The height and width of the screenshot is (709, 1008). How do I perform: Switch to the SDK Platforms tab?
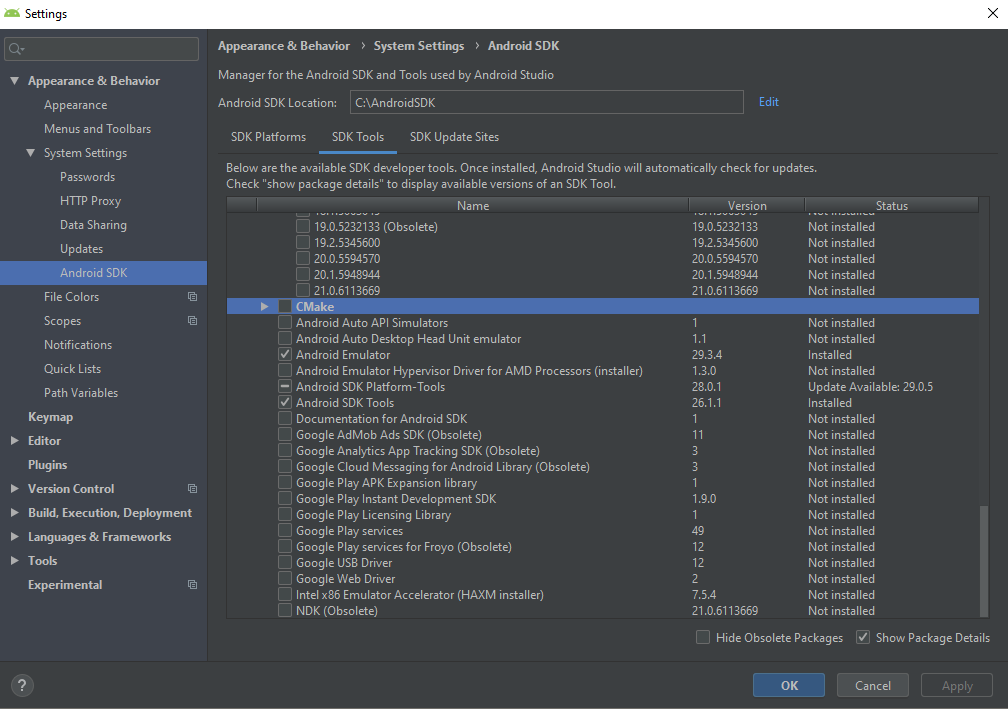[268, 137]
